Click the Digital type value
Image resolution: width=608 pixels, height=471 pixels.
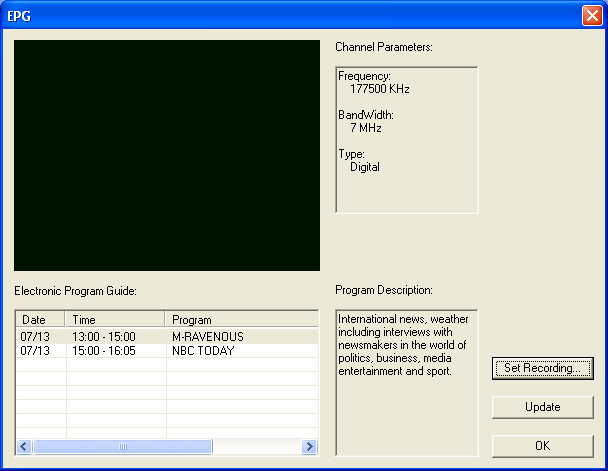(x=365, y=167)
